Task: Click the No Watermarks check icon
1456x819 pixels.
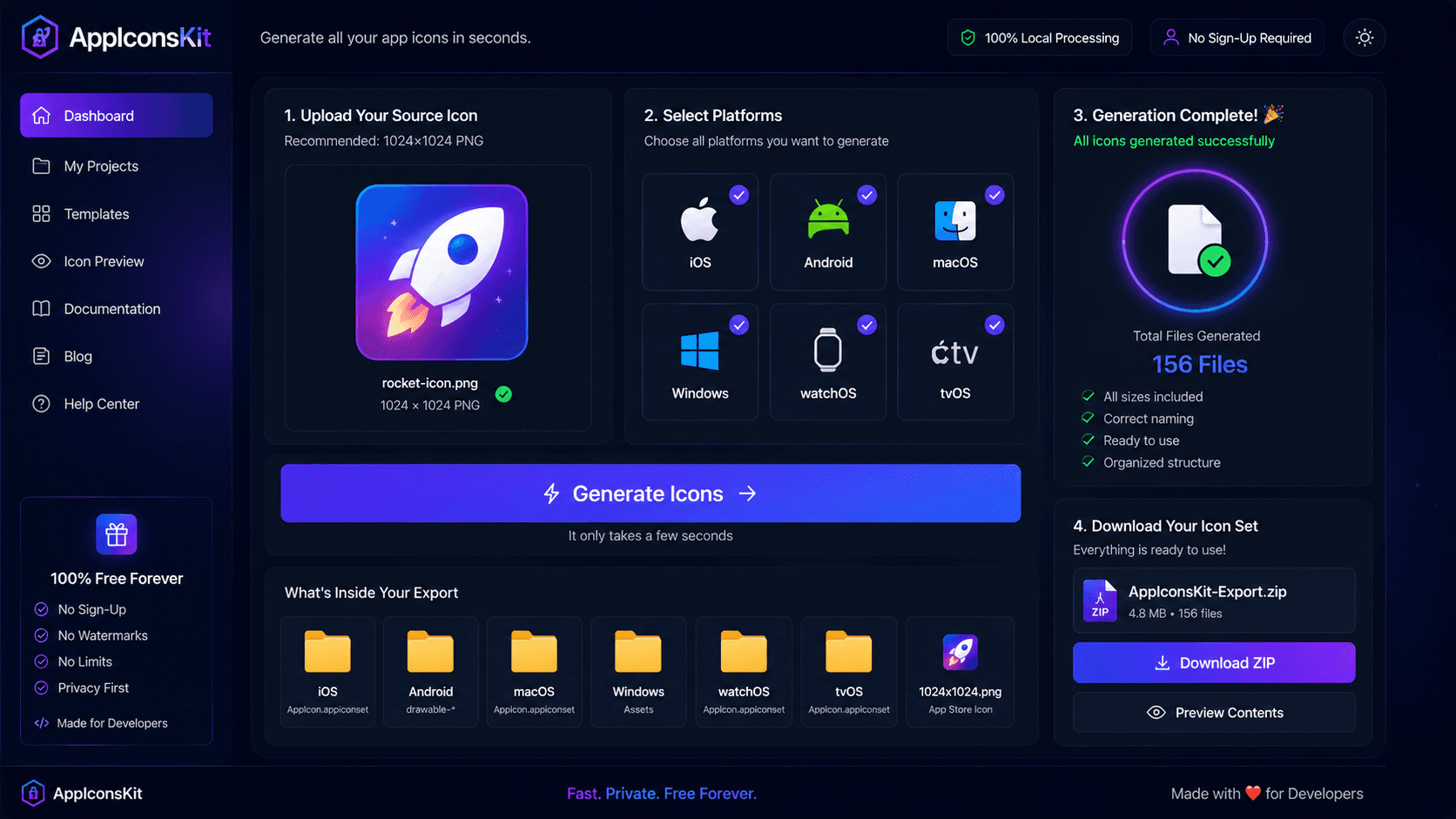Action: click(x=41, y=635)
